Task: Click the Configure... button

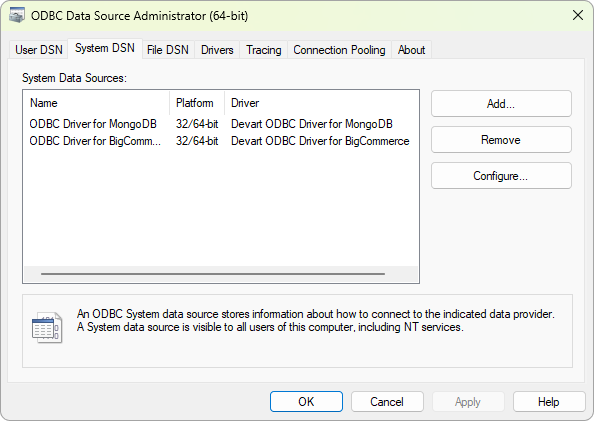Action: point(501,176)
